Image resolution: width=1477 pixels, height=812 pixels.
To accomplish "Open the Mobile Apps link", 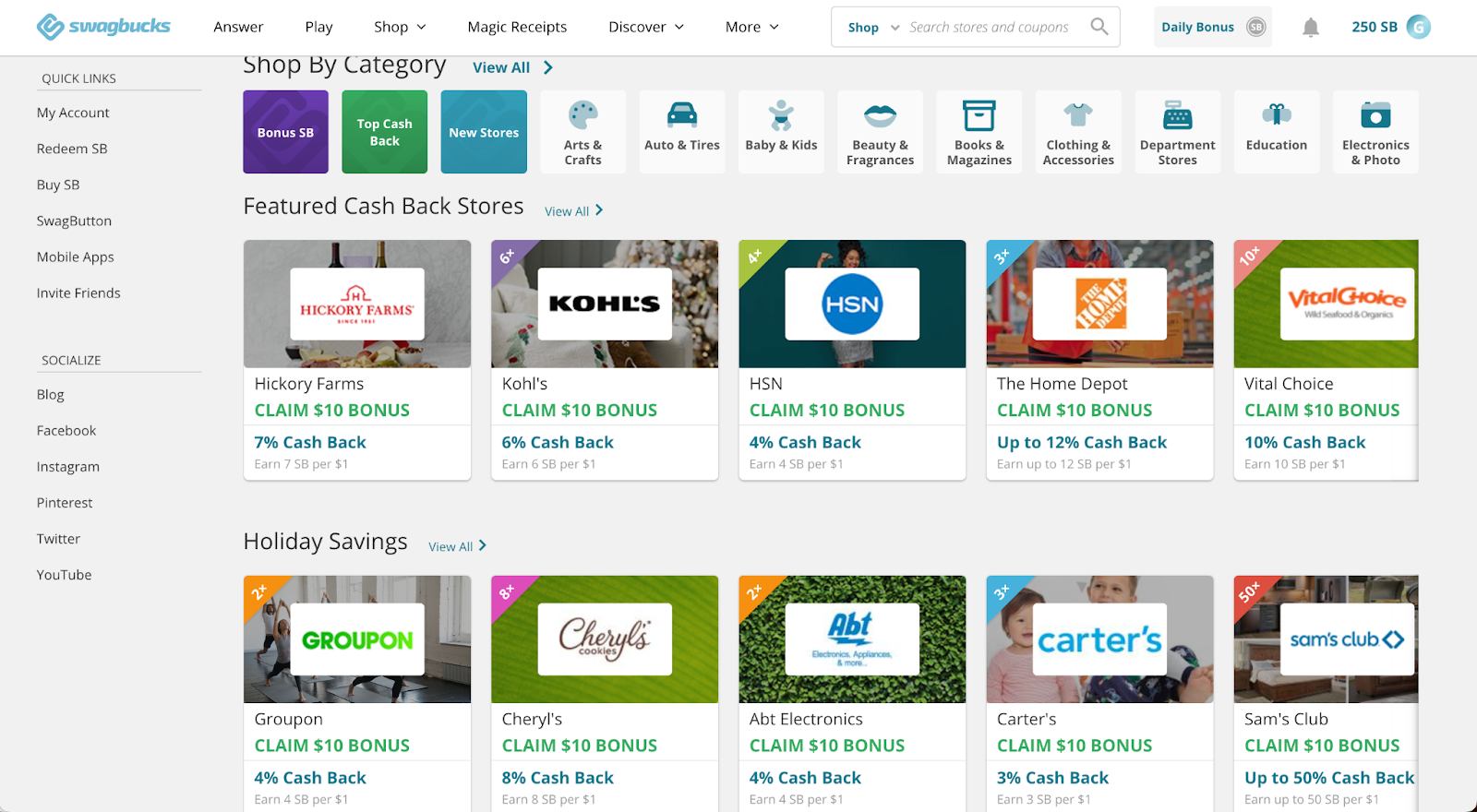I will pos(76,257).
